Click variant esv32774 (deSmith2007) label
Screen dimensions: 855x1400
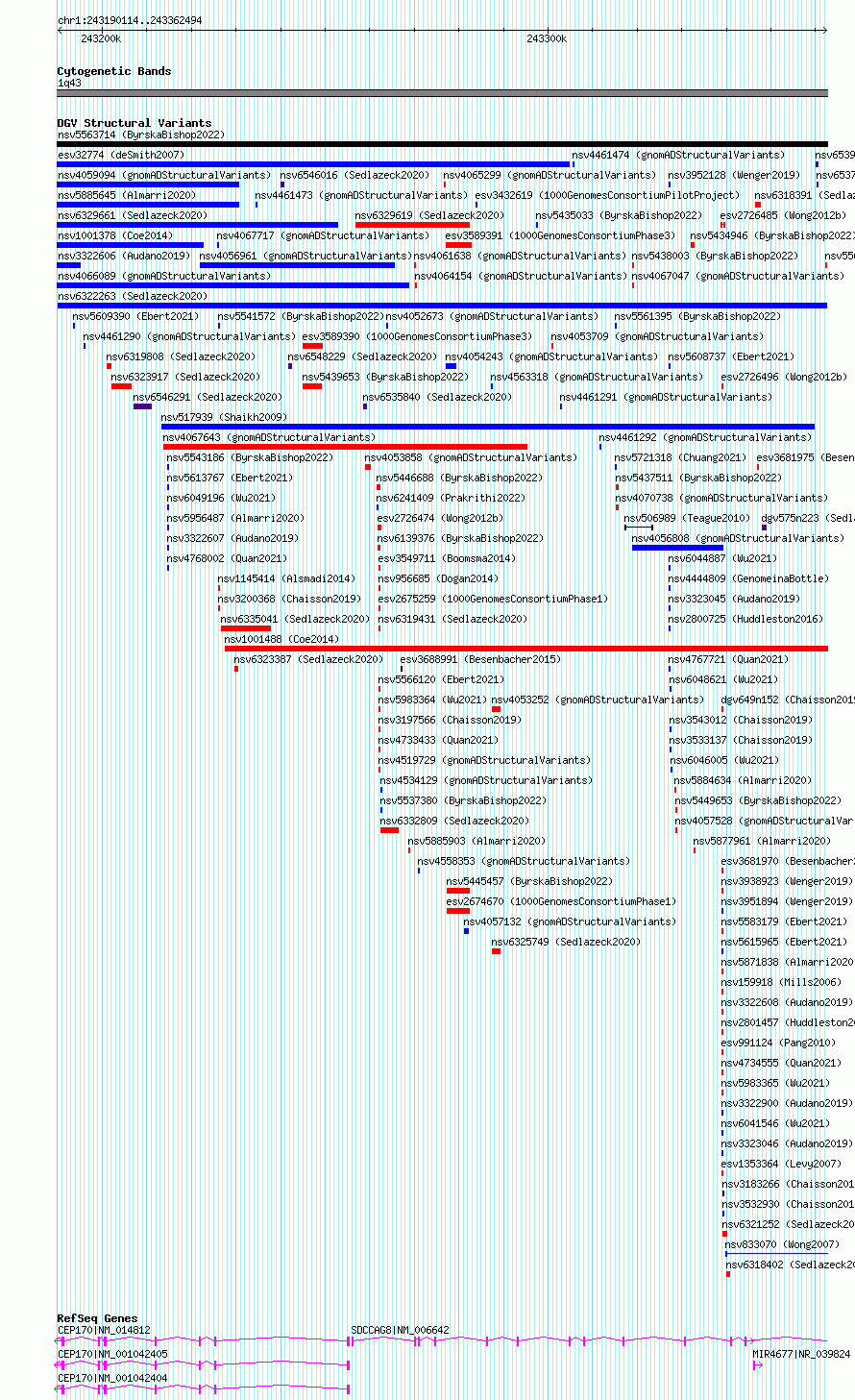coord(121,155)
